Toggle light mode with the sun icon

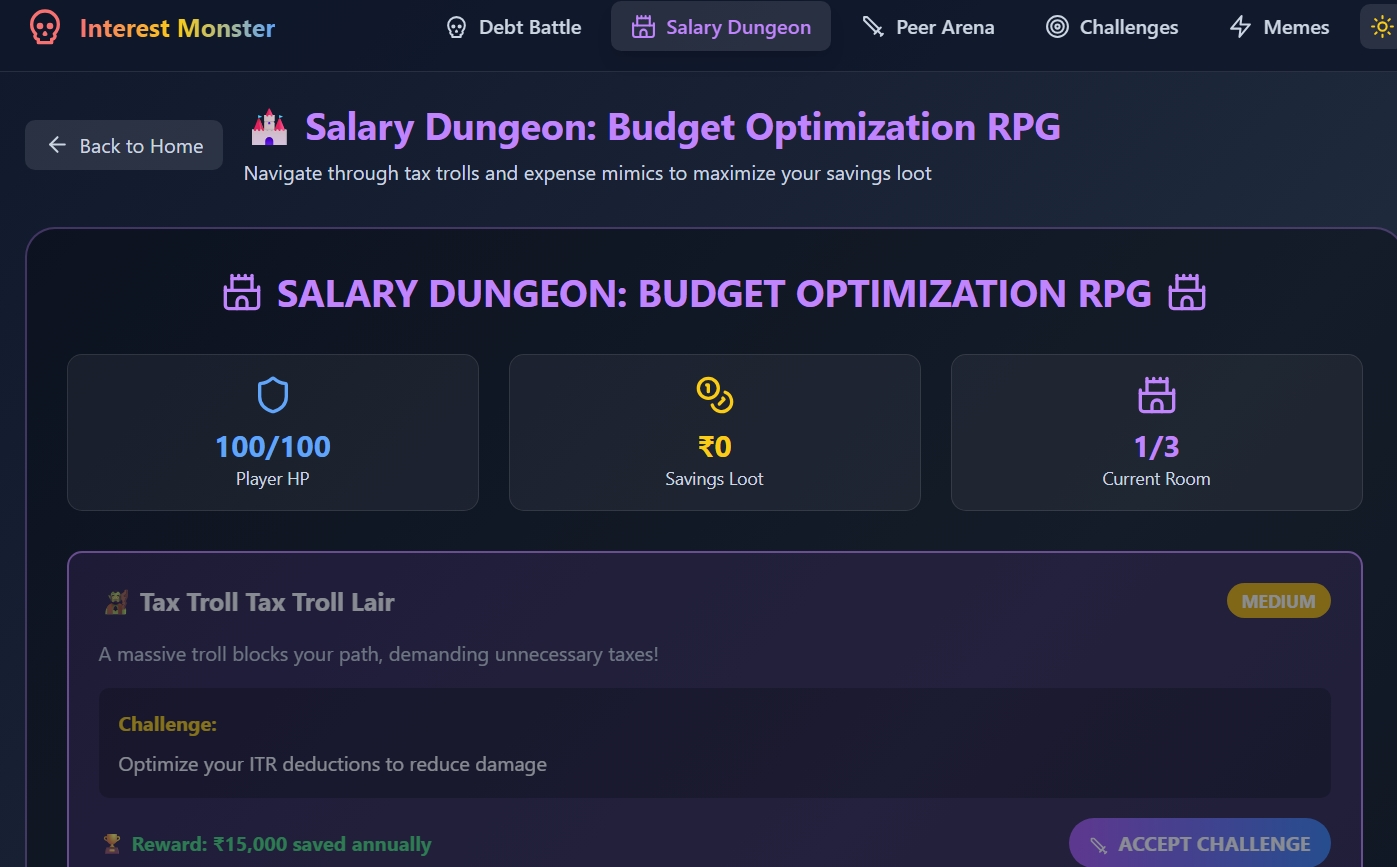(1381, 27)
